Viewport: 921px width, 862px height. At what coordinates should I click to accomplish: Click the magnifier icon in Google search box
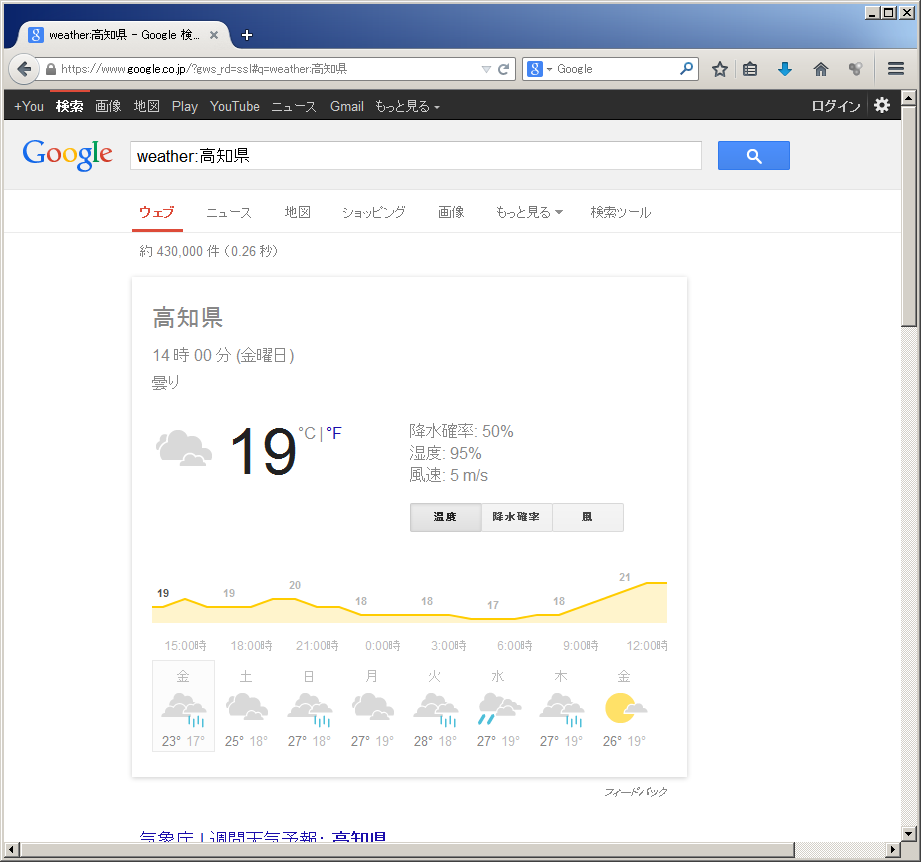click(686, 69)
